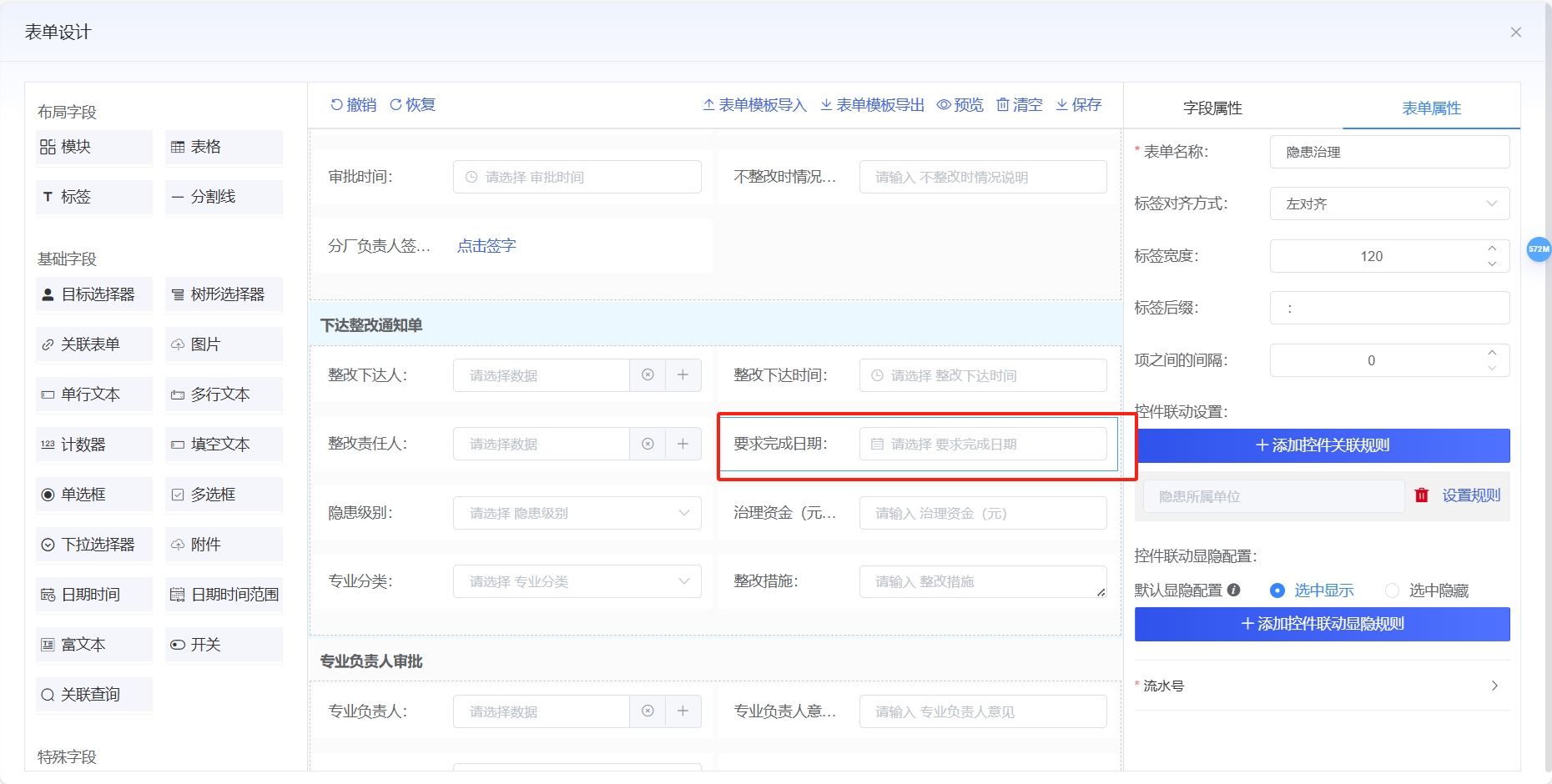1552x784 pixels.
Task: Select the 目标选择器 field
Action: point(93,294)
